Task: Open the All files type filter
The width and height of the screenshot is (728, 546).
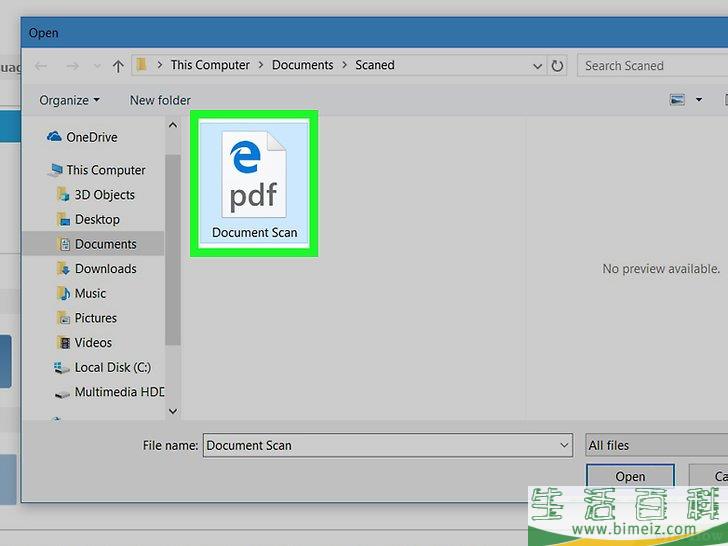Action: (x=656, y=445)
